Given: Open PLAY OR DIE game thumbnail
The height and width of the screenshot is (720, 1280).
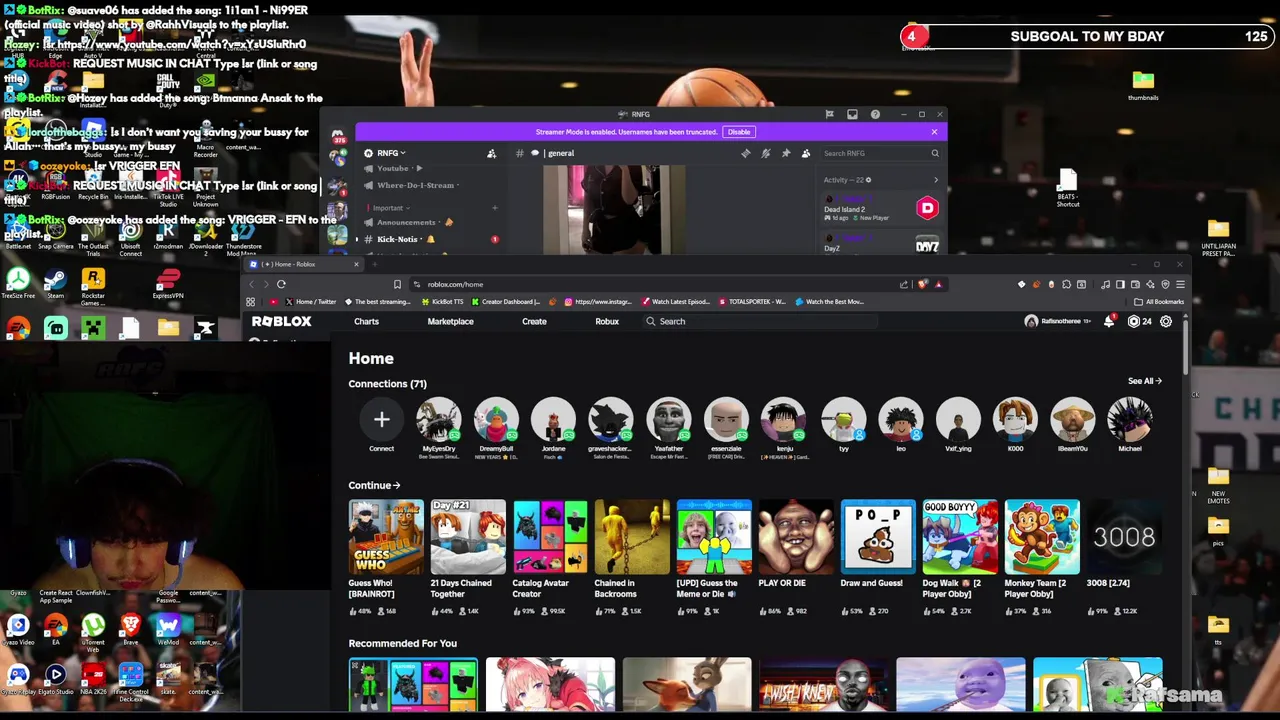Looking at the screenshot, I should 796,537.
